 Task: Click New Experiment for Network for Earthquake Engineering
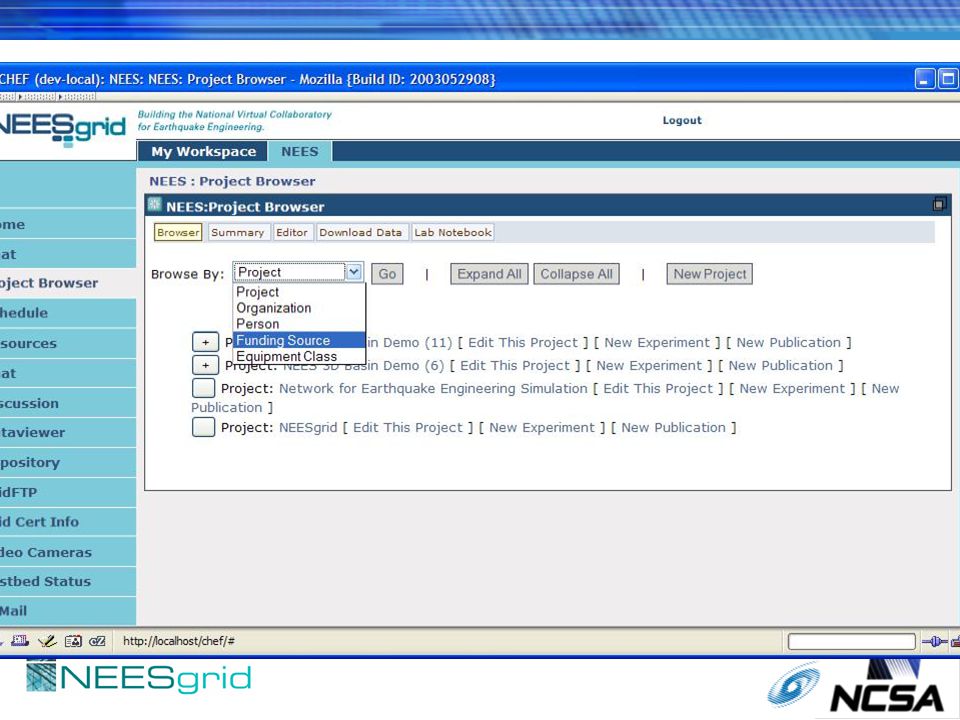(x=792, y=388)
